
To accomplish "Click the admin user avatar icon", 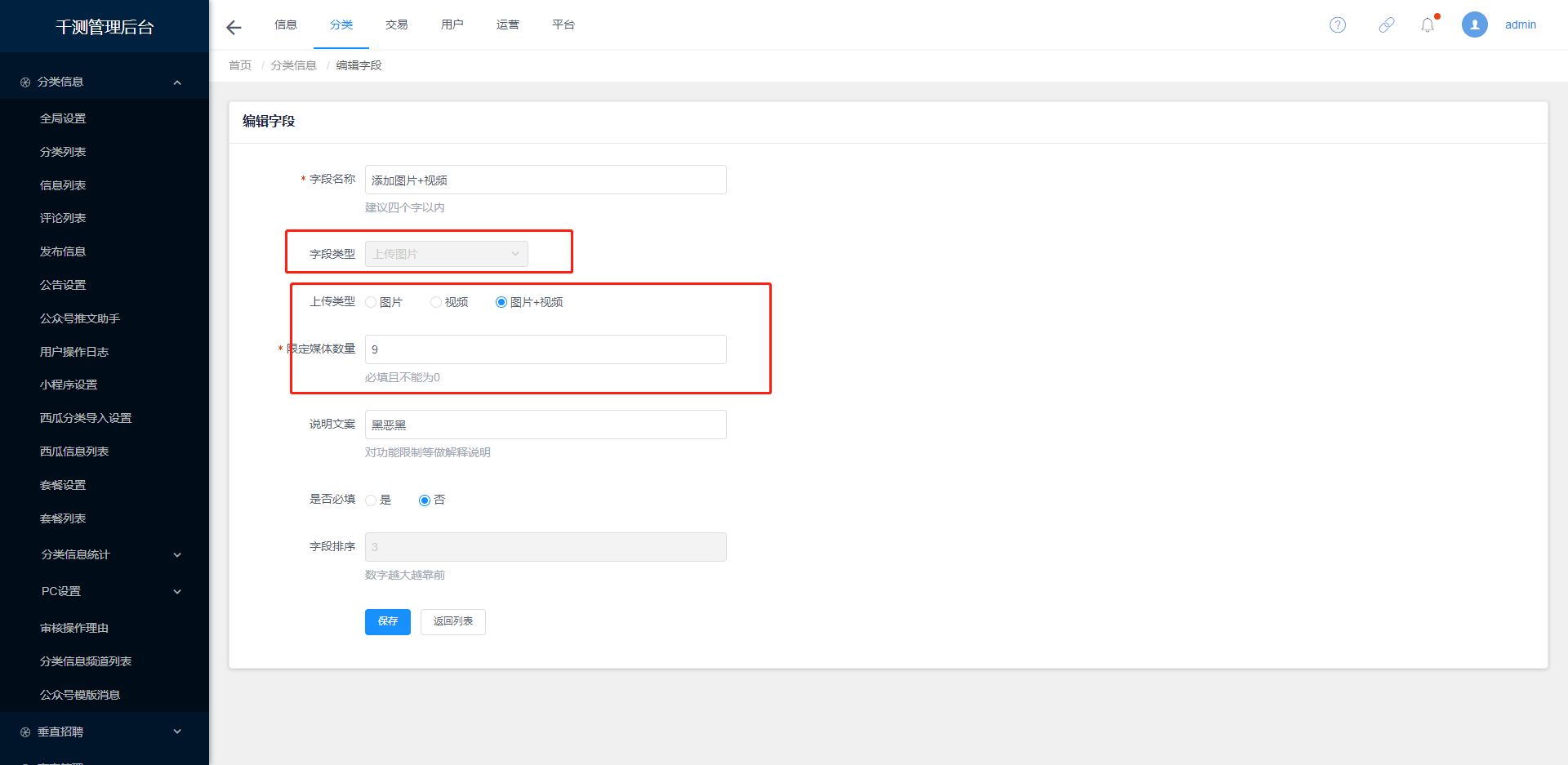I will (x=1475, y=24).
